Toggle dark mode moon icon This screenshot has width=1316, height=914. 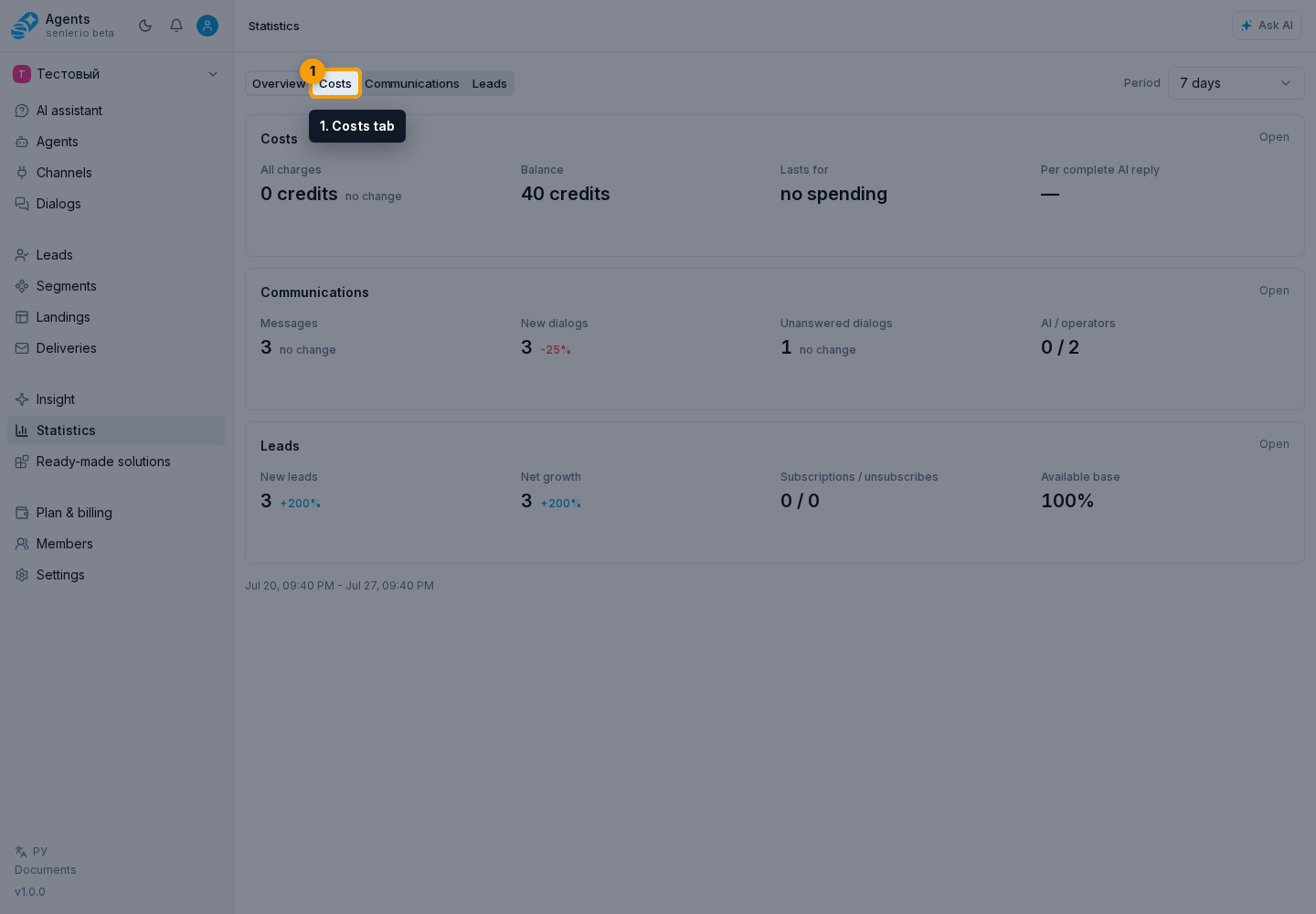tap(145, 26)
